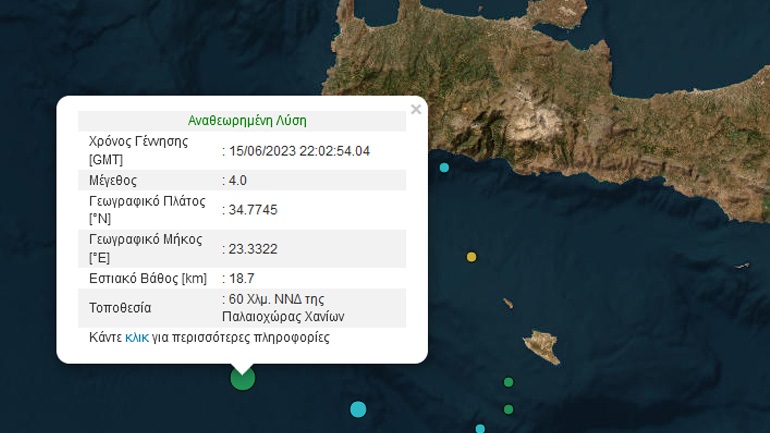Click the latitude value 34.7745
The image size is (770, 433).
253,210
